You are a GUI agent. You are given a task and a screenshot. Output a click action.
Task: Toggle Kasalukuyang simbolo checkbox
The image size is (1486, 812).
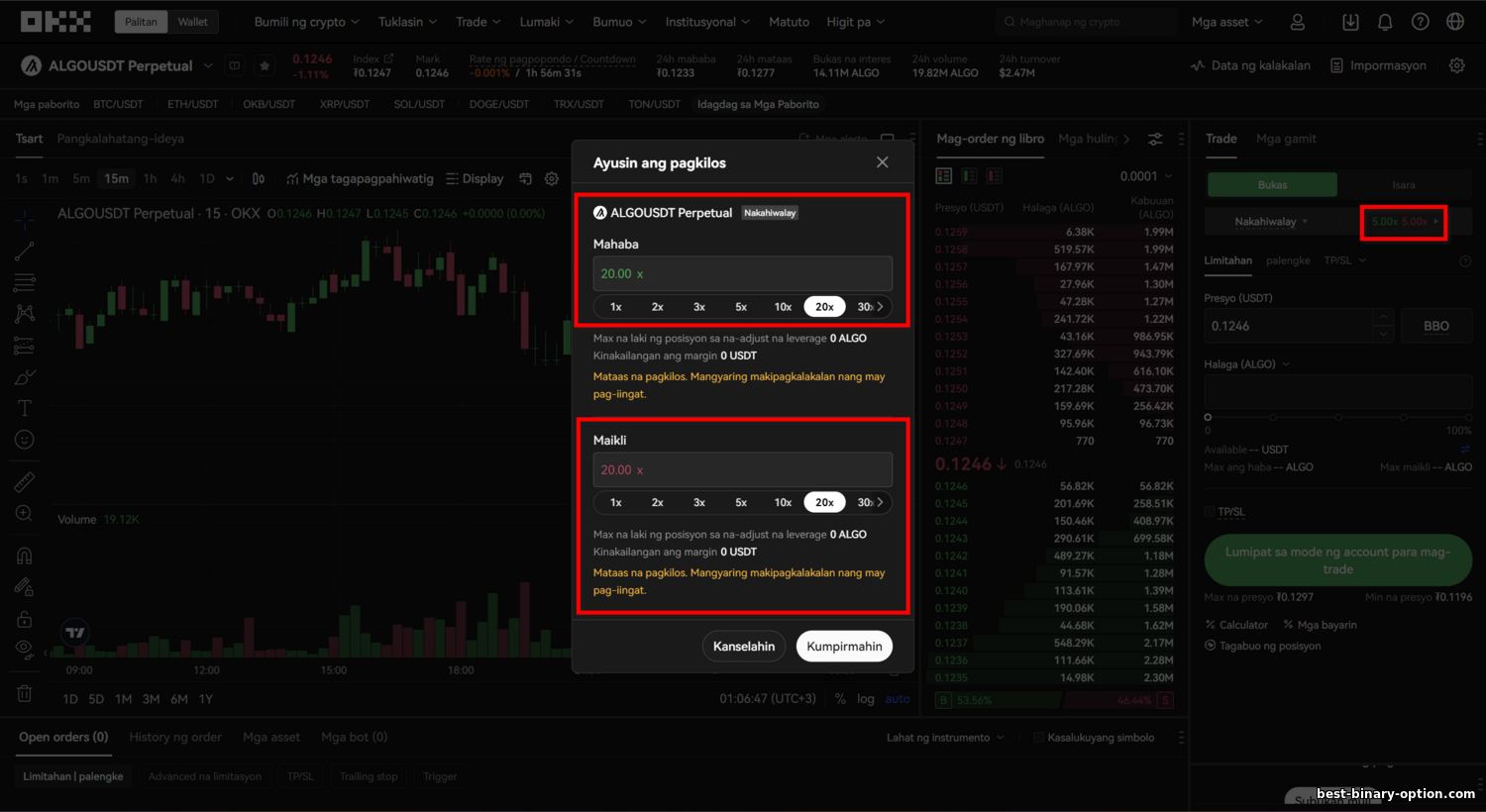tap(1038, 738)
